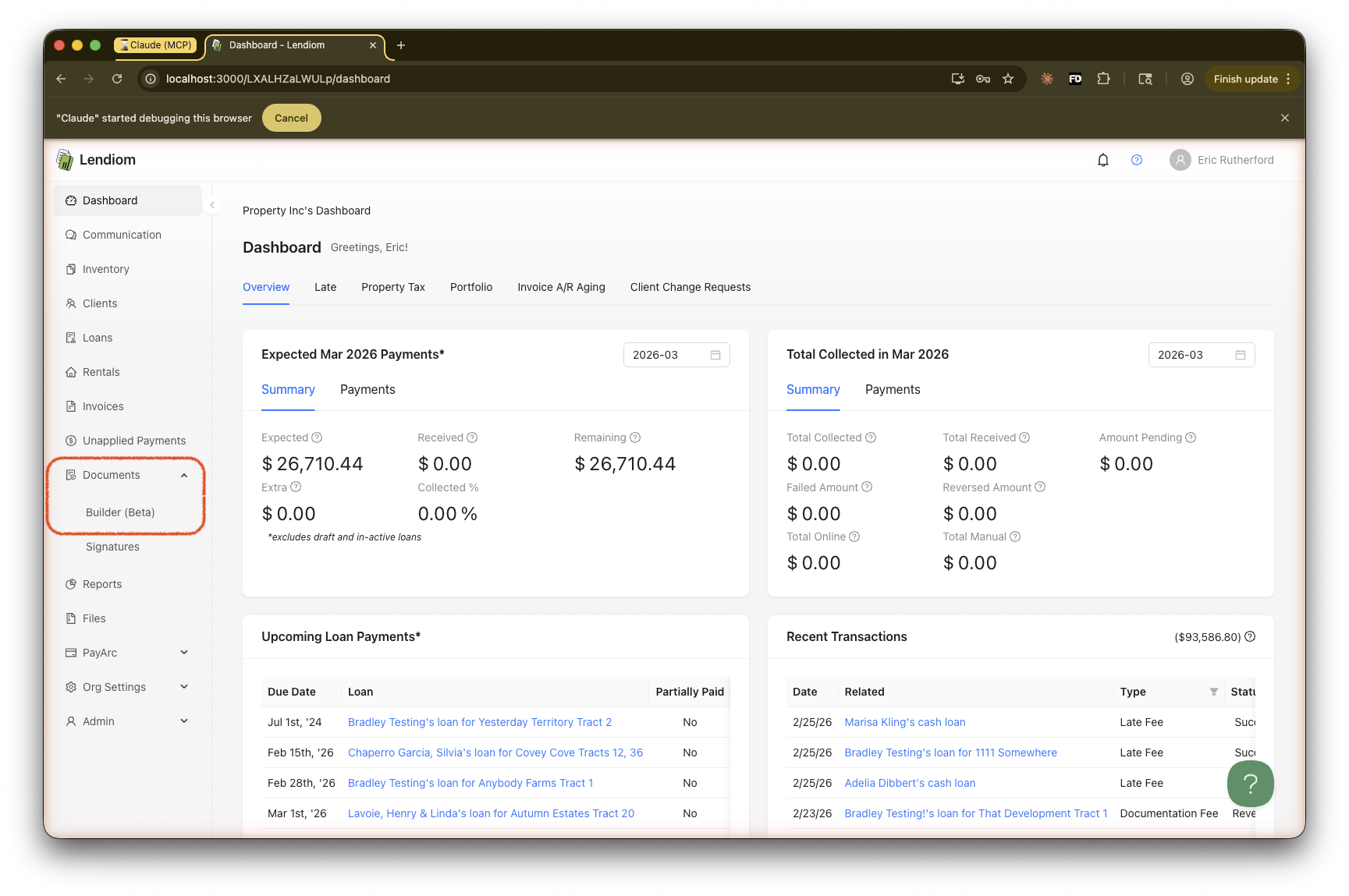Open Adelia Dibbert's cash loan
The image size is (1349, 896).
pos(910,783)
